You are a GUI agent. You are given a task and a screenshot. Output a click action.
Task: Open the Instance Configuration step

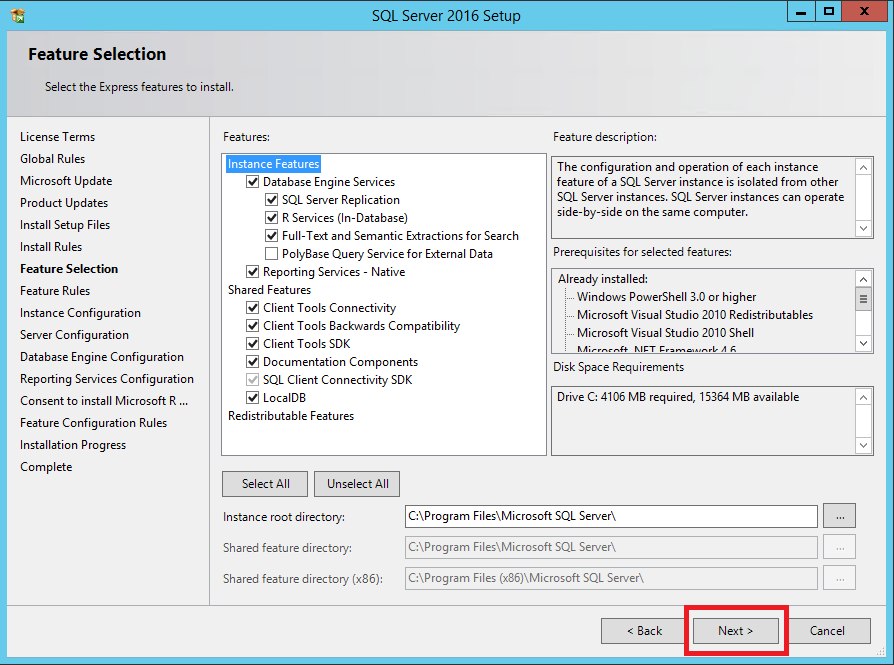80,313
